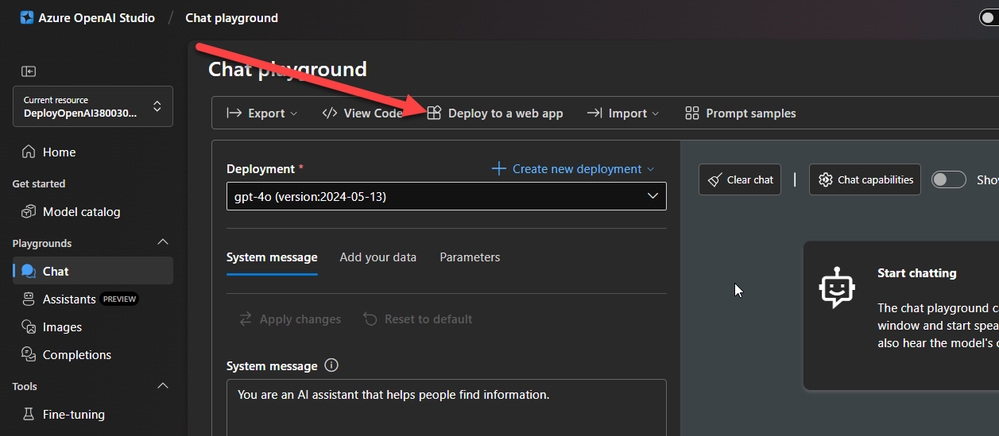Switch to the Parameters tab
The image size is (999, 436).
tap(470, 258)
